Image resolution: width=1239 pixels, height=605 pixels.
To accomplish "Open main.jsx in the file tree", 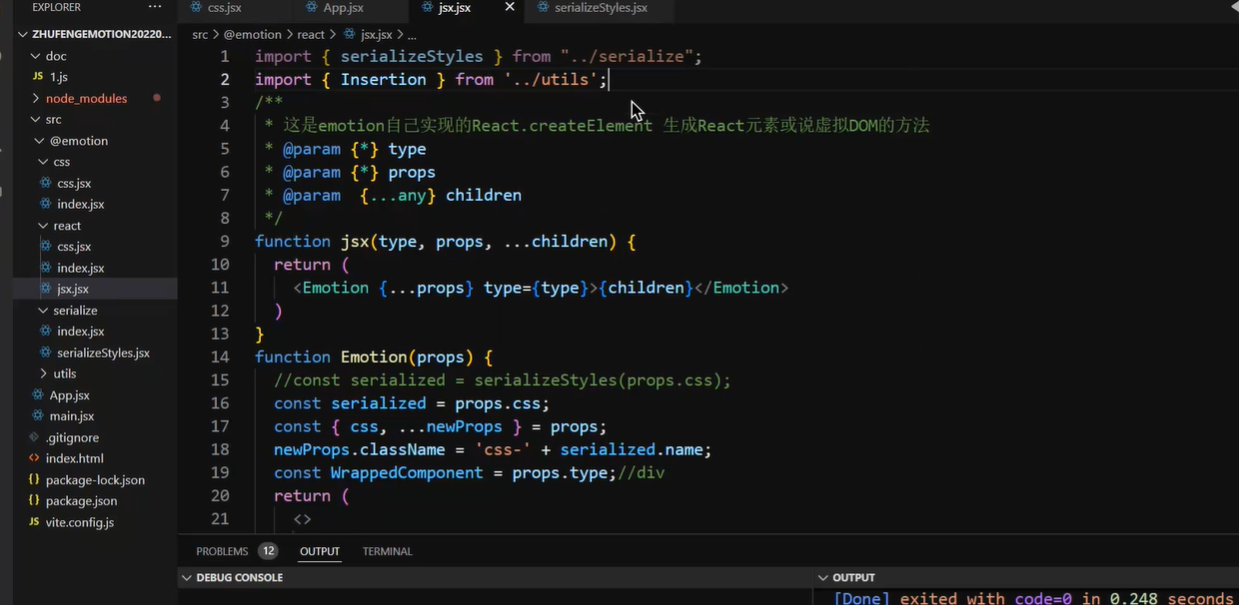I will click(72, 416).
